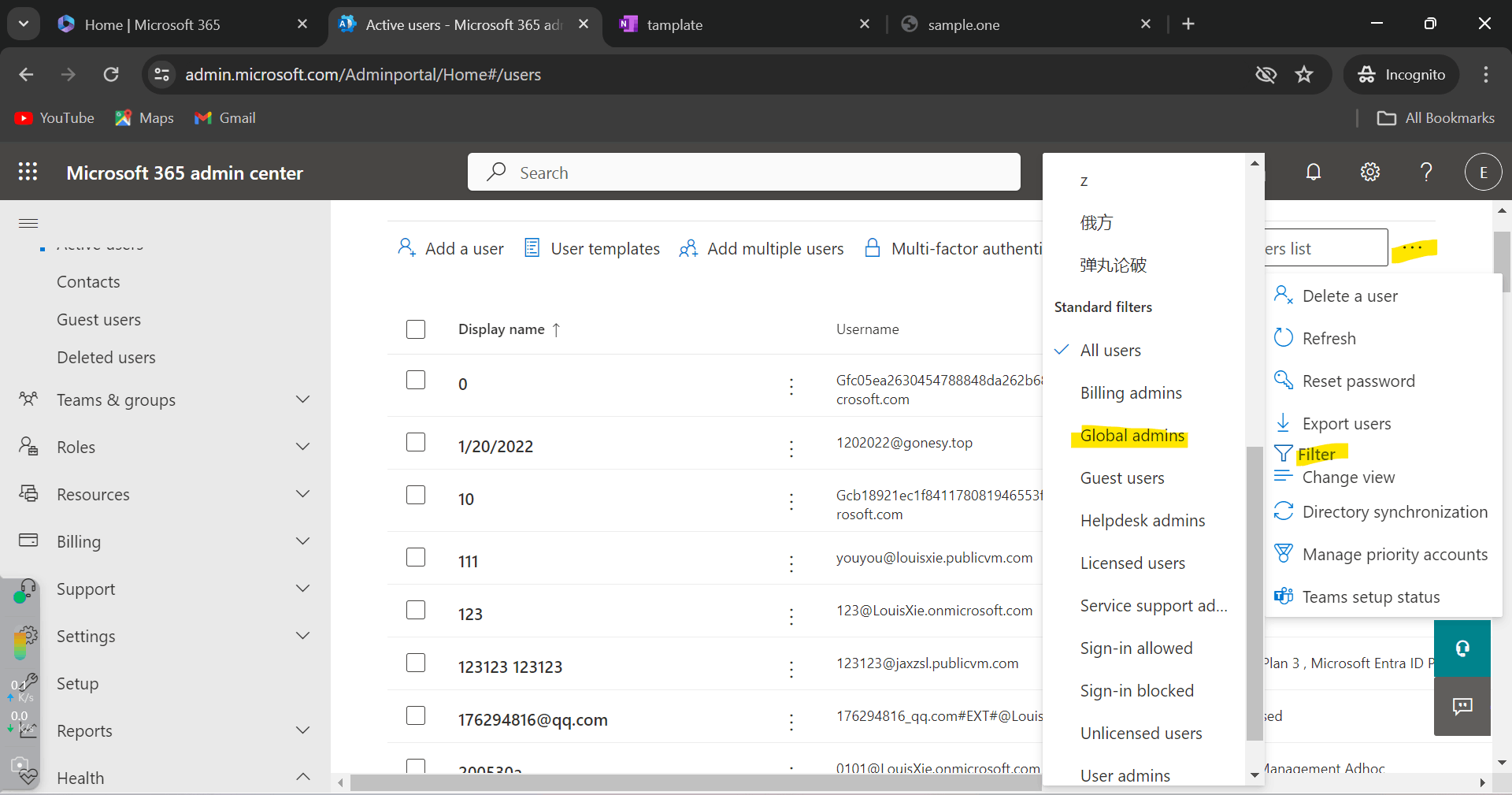Viewport: 1512px width, 795px height.
Task: Open actions menu for user 123123 123123
Action: (791, 669)
